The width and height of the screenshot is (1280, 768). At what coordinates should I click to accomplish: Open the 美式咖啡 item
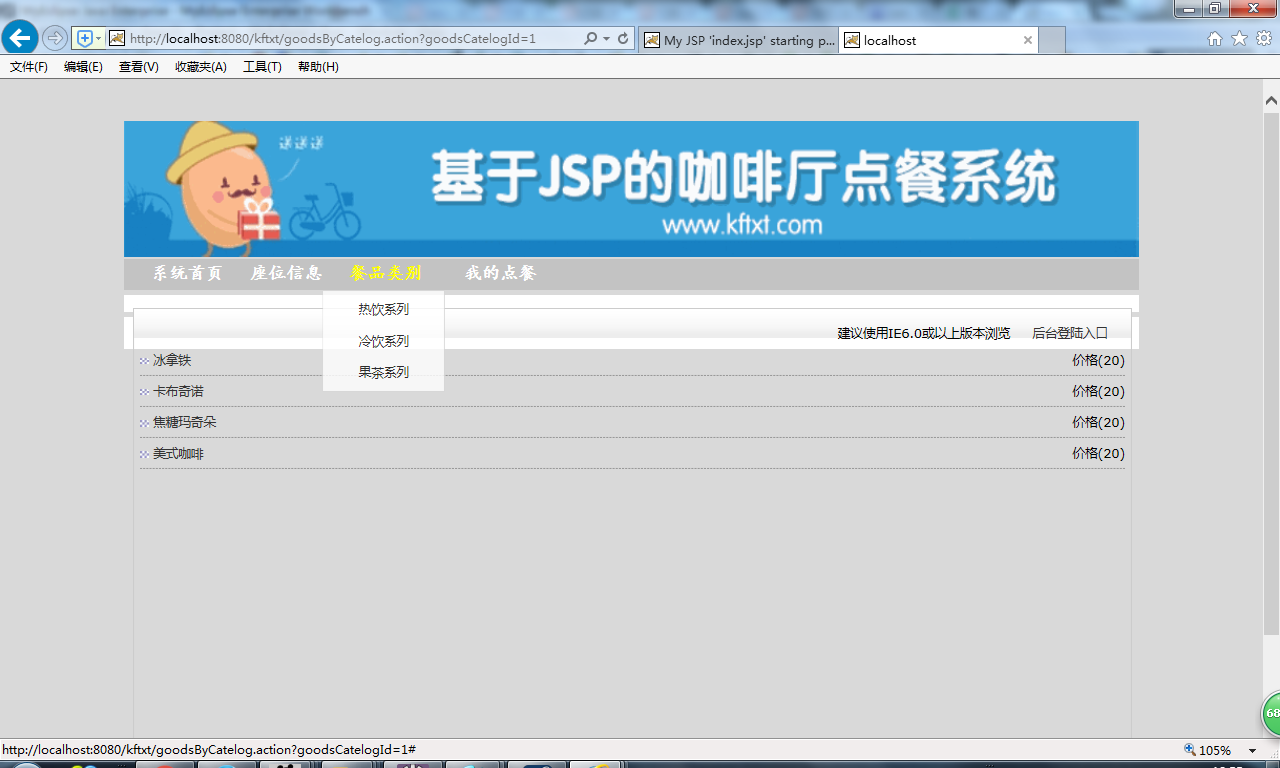point(178,454)
